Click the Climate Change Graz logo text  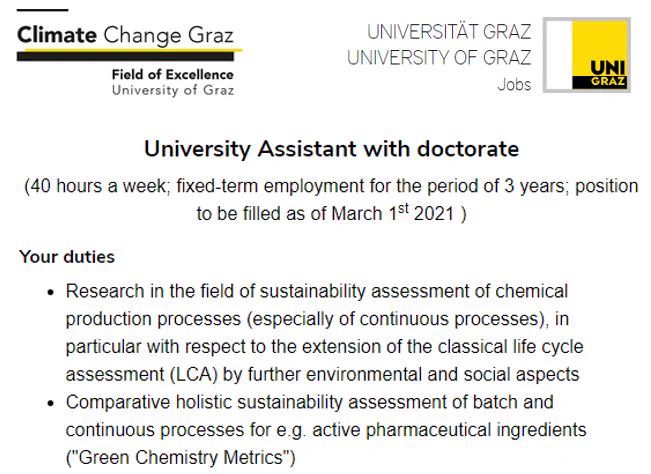(125, 35)
